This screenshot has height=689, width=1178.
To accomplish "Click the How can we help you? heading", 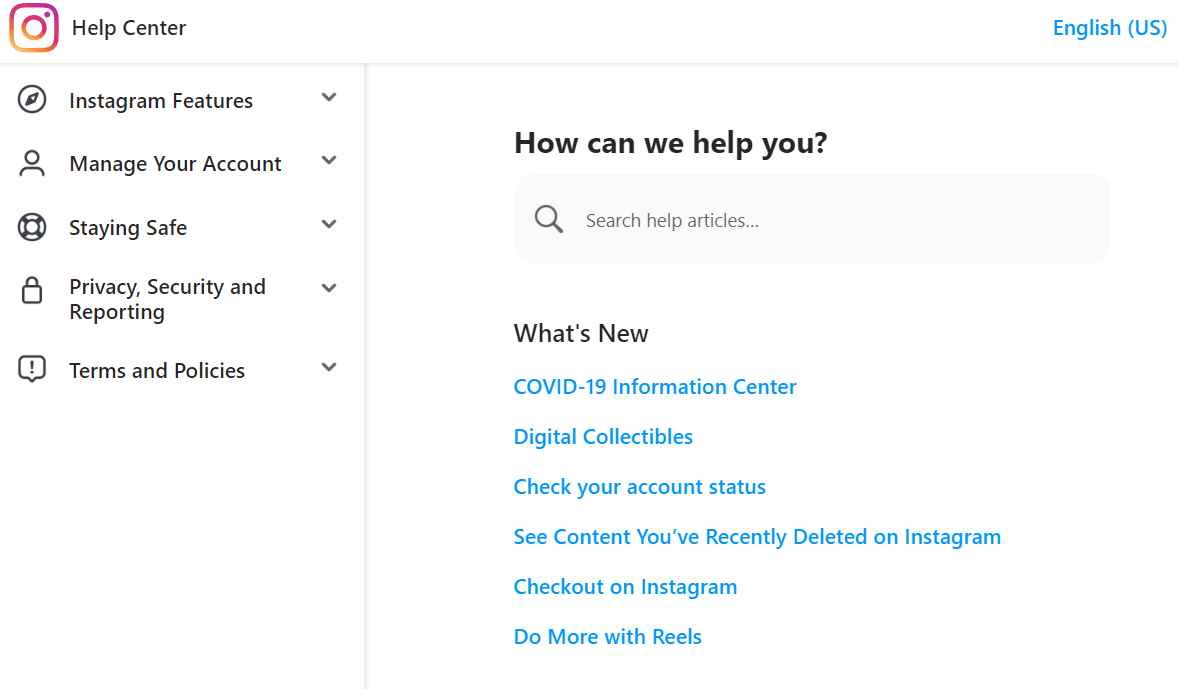I will click(x=671, y=143).
